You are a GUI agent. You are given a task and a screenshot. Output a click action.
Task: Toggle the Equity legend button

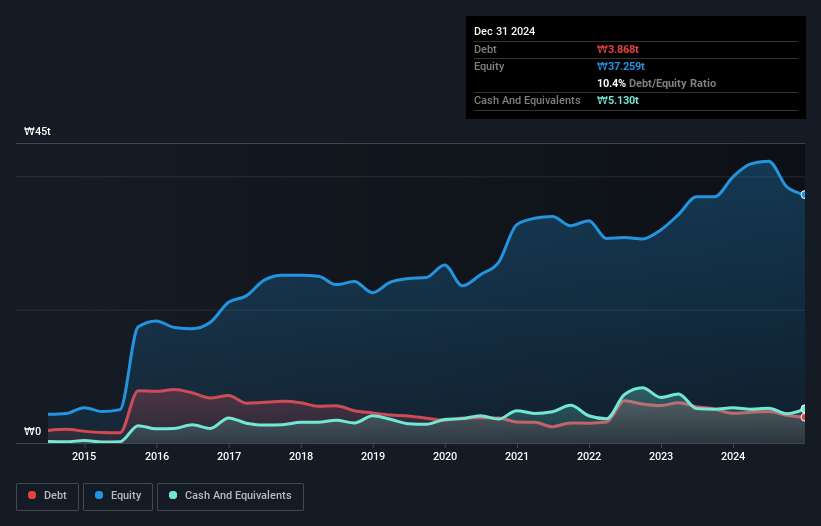pyautogui.click(x=118, y=496)
